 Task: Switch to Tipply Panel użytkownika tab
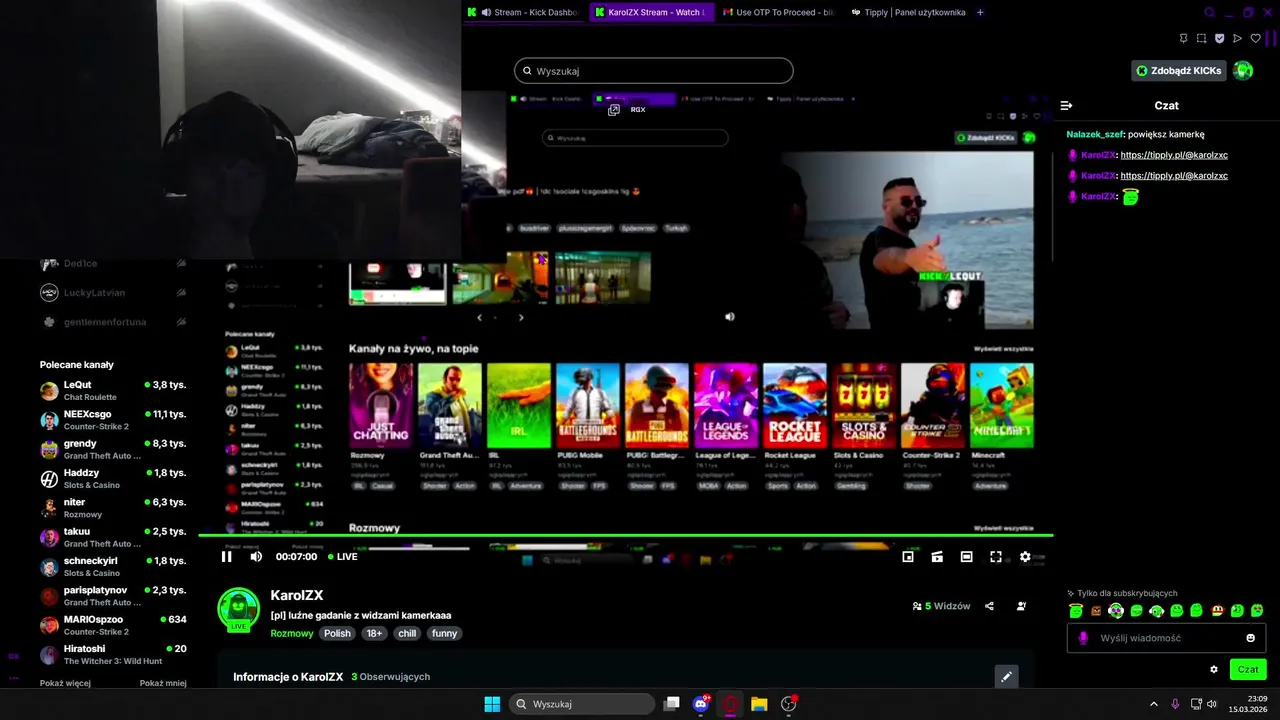907,12
